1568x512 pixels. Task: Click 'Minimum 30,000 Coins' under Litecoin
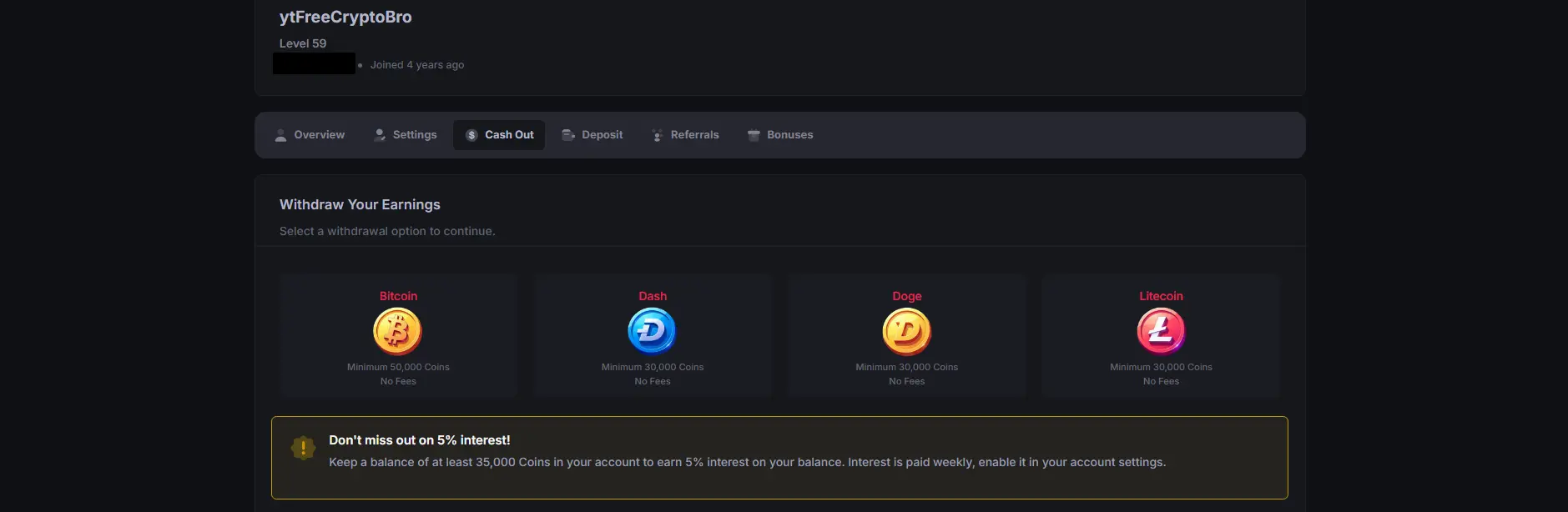pos(1161,367)
